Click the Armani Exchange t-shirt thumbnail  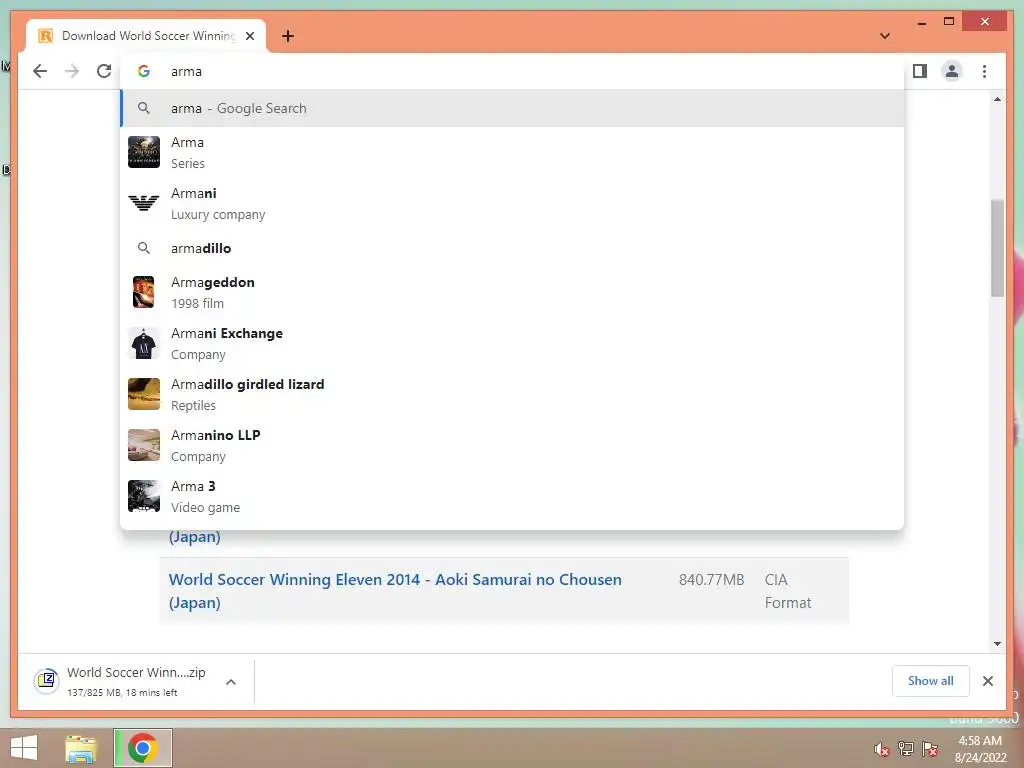tap(144, 343)
